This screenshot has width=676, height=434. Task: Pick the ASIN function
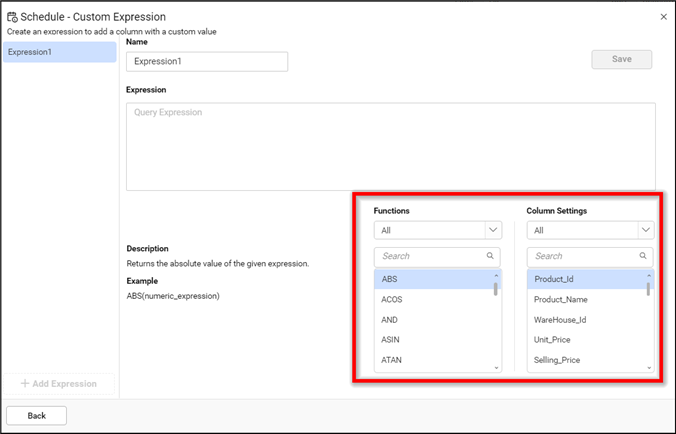[432, 339]
